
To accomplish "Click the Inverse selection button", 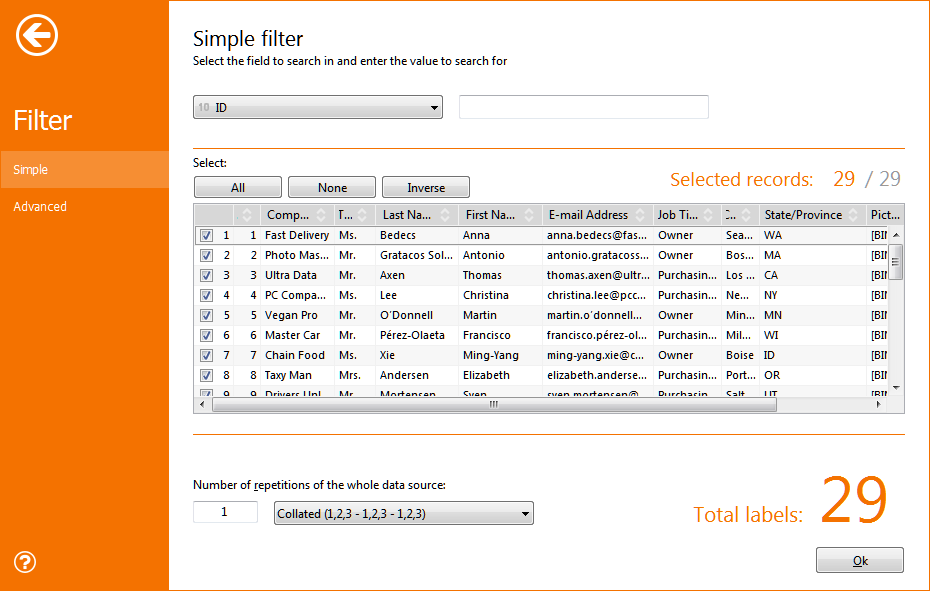I will [x=425, y=188].
